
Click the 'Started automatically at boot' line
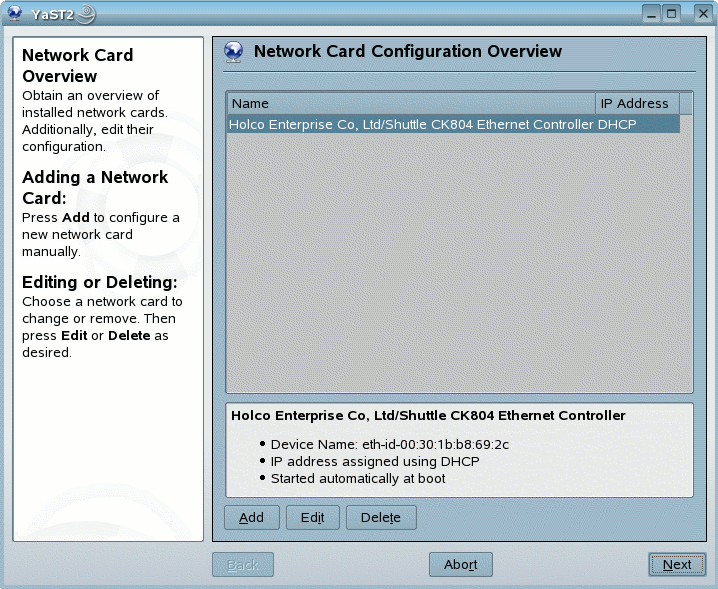[x=358, y=479]
